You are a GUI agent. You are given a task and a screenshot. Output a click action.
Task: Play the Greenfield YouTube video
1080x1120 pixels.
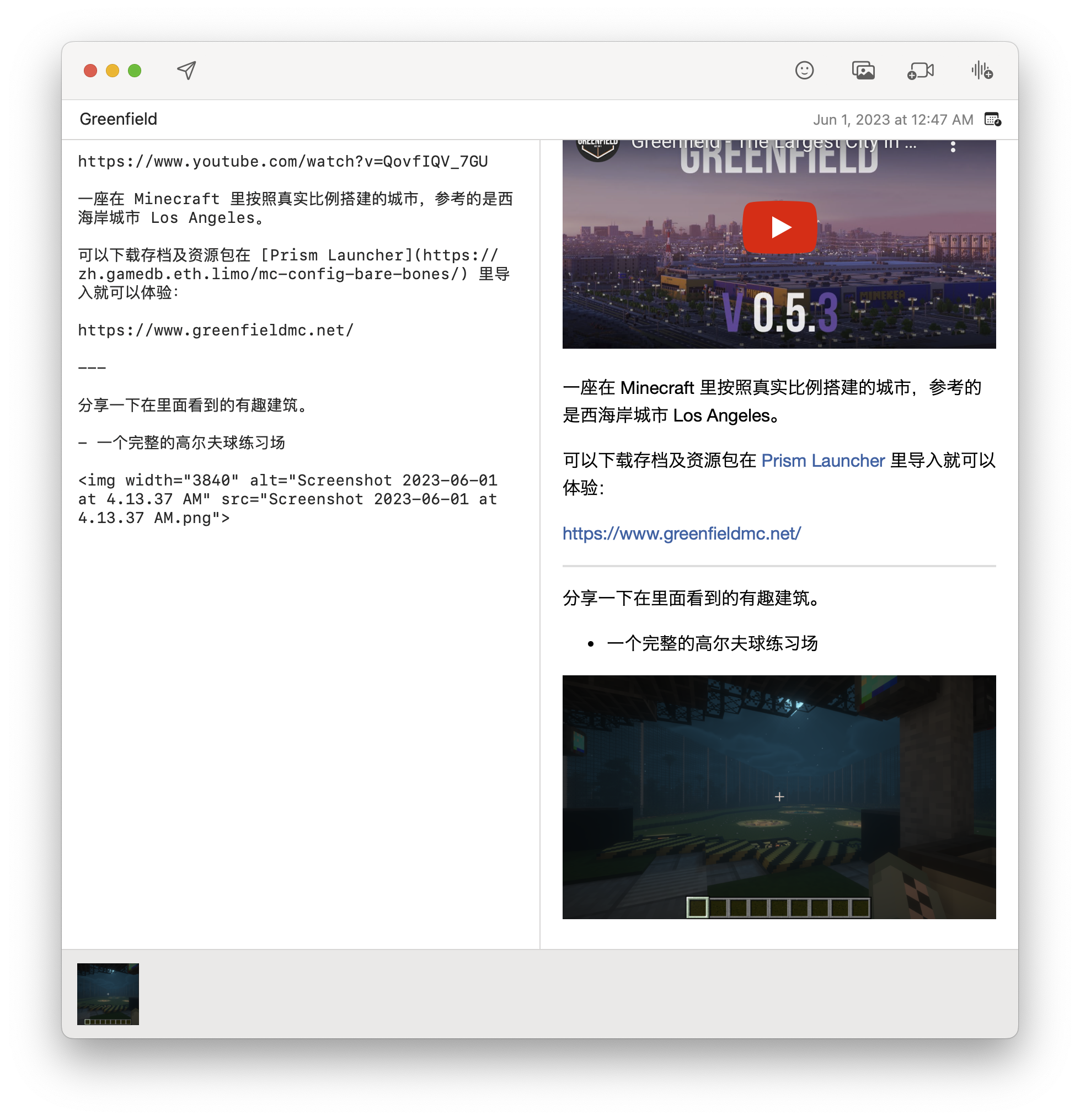click(x=779, y=227)
